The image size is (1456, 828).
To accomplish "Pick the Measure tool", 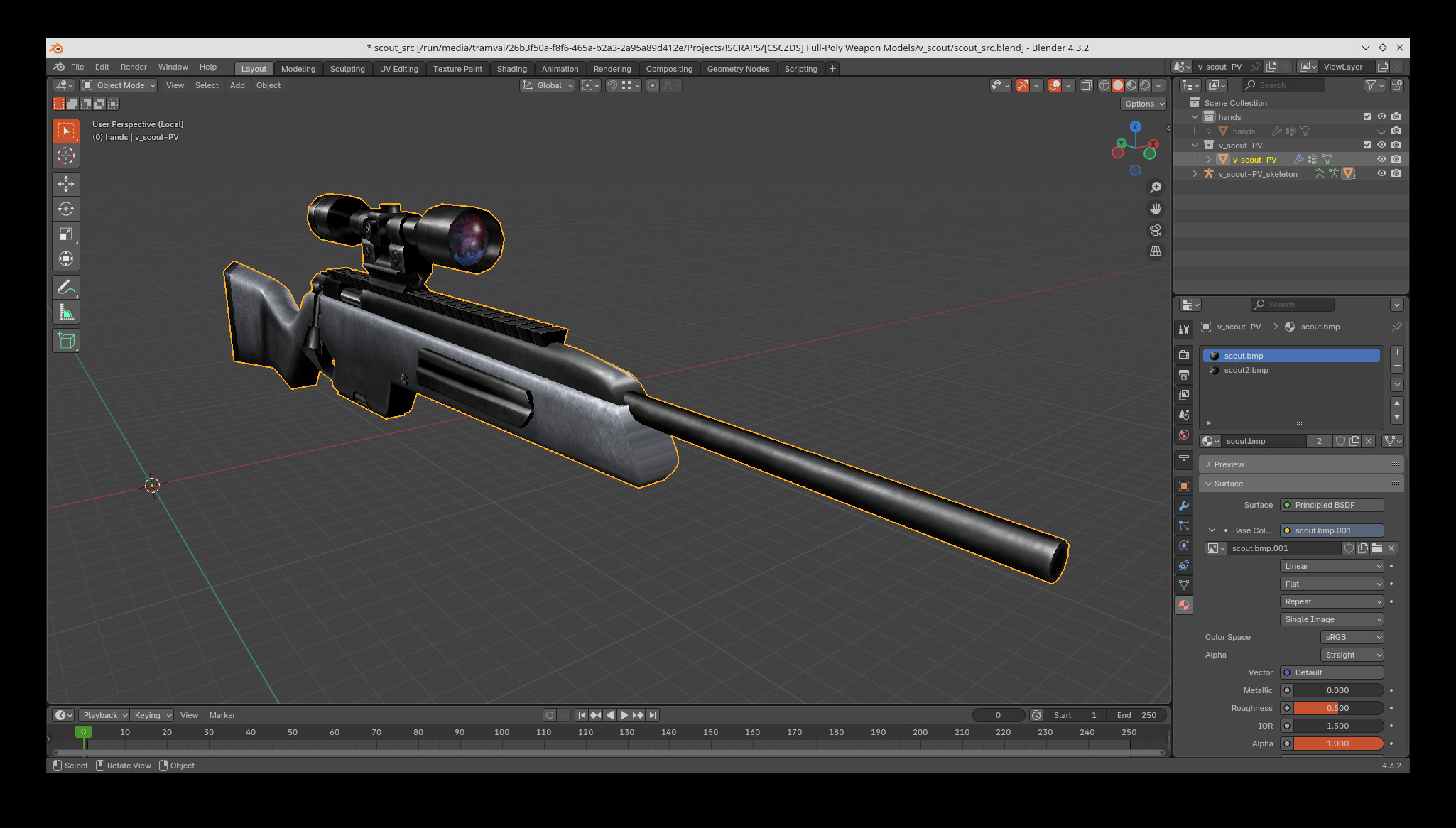I will 66,312.
